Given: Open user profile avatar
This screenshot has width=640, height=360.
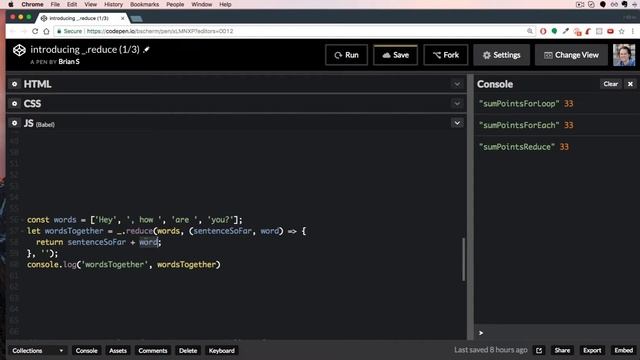Looking at the screenshot, I should click(624, 55).
